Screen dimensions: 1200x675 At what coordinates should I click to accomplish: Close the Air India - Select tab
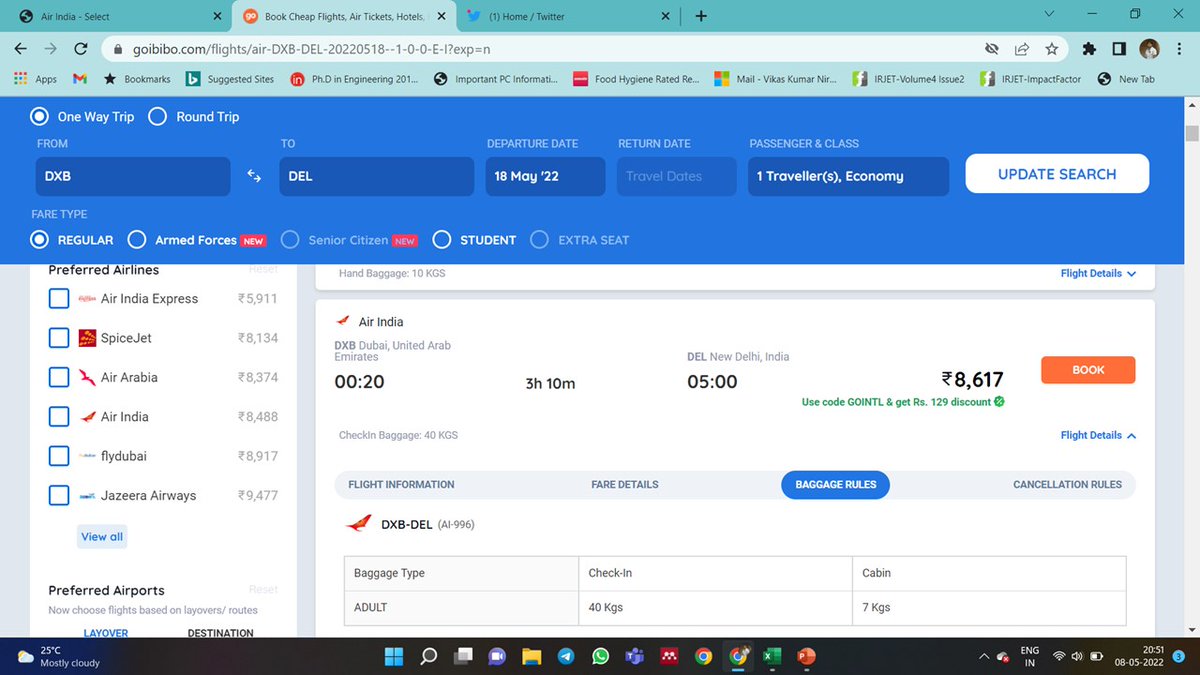point(219,16)
